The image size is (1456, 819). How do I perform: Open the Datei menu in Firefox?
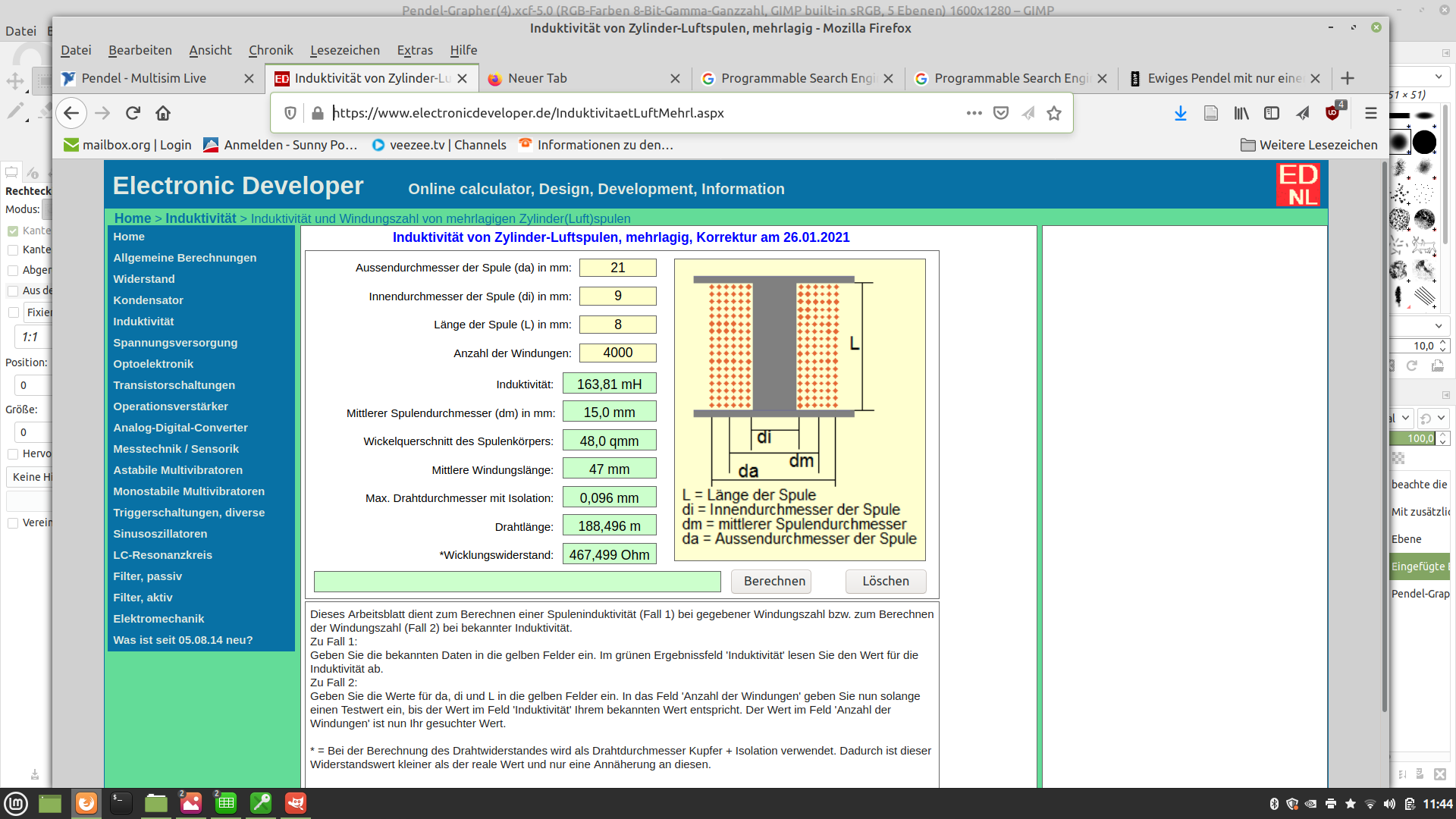coord(76,50)
